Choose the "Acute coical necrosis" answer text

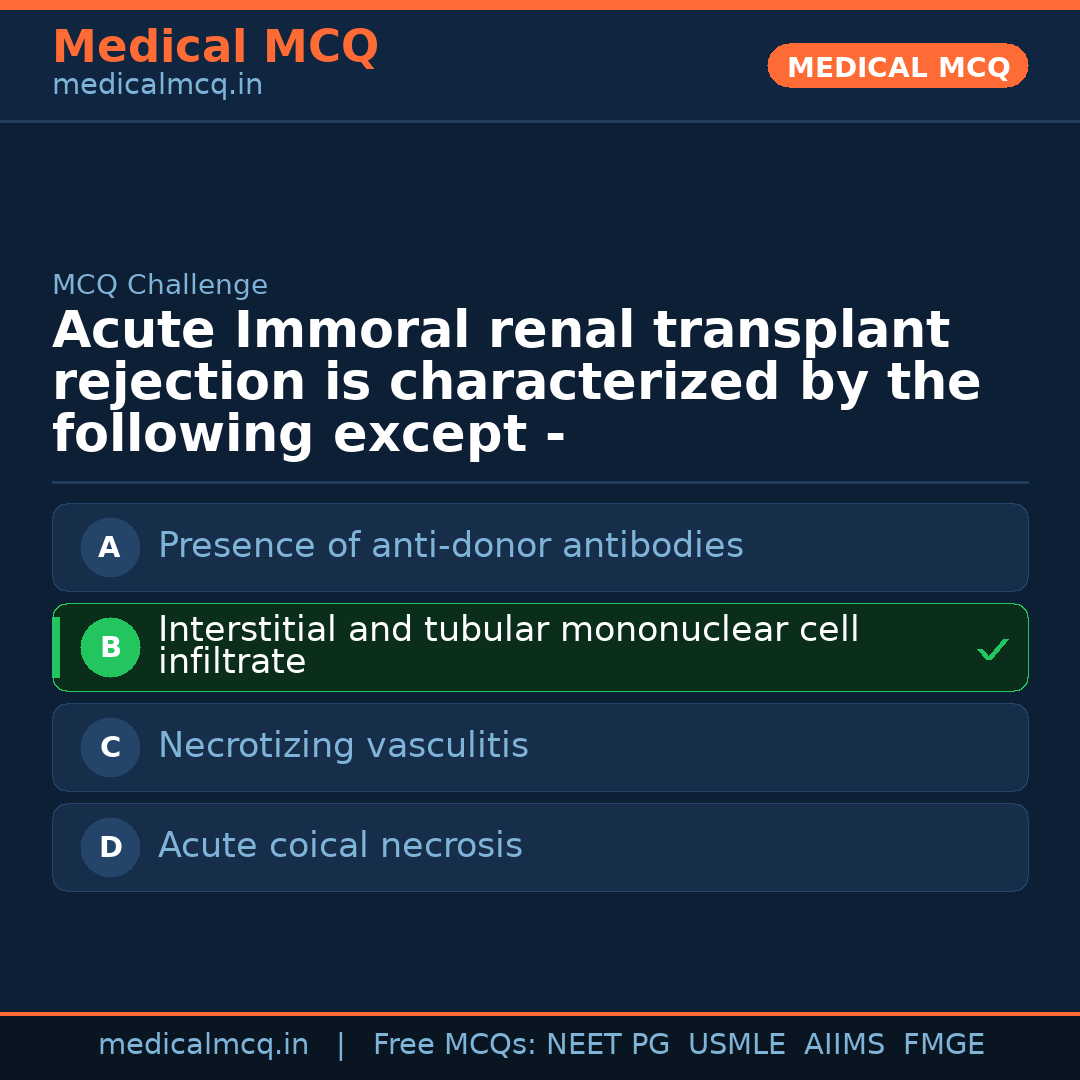click(340, 846)
